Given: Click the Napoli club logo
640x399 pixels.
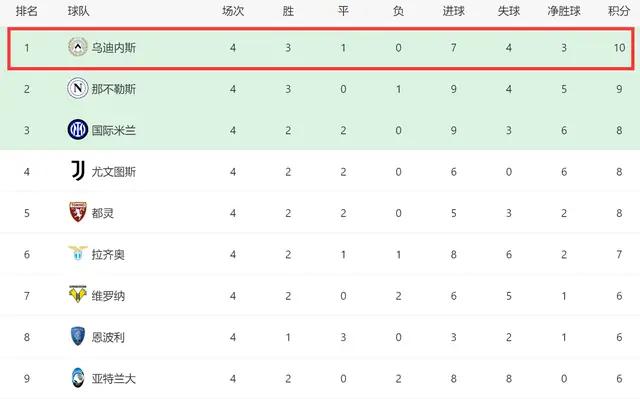Looking at the screenshot, I should point(78,88).
